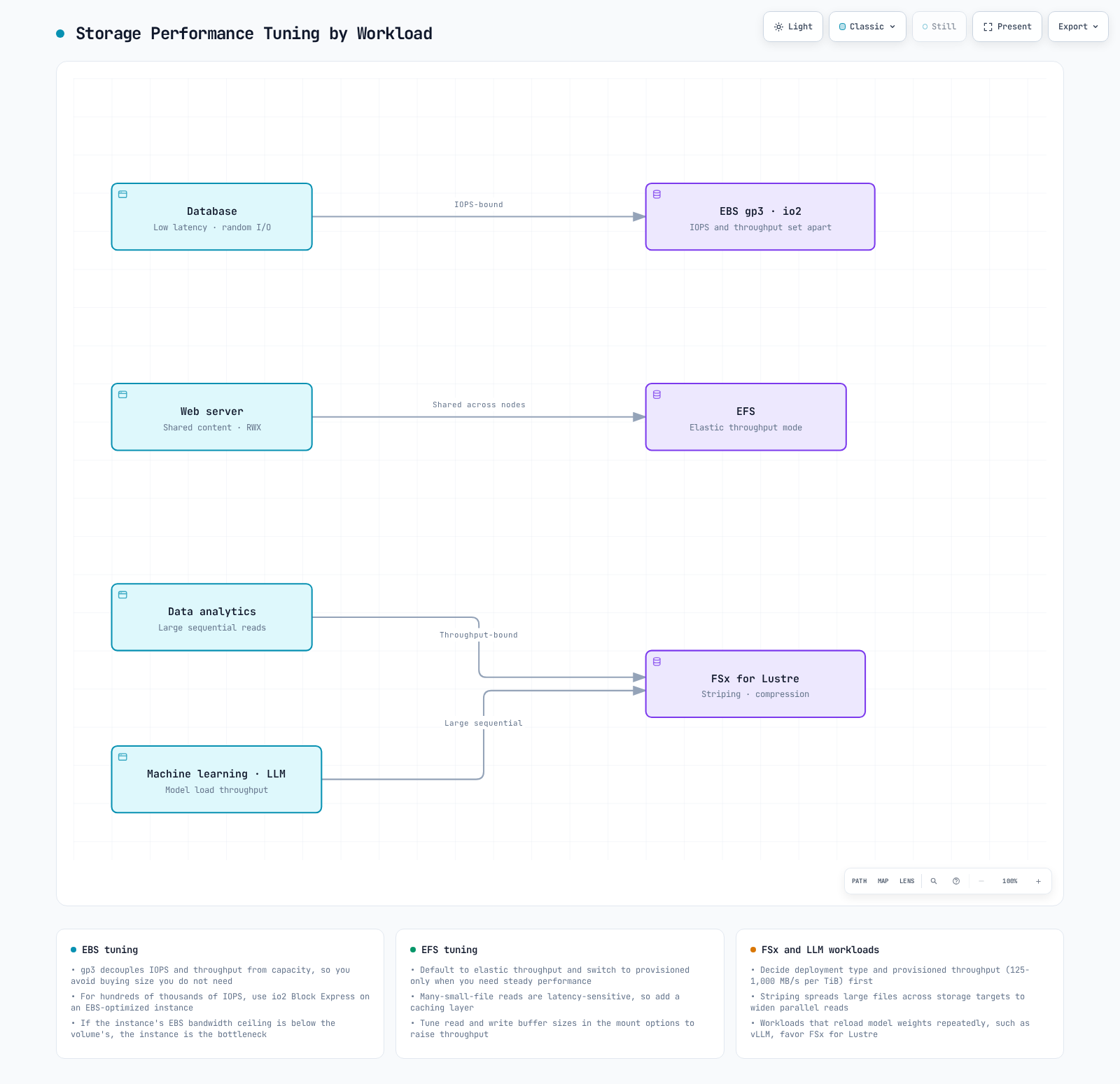Screen dimensions: 1120x1084
Task: Click the IOPS-bound edge label
Action: 479,204
